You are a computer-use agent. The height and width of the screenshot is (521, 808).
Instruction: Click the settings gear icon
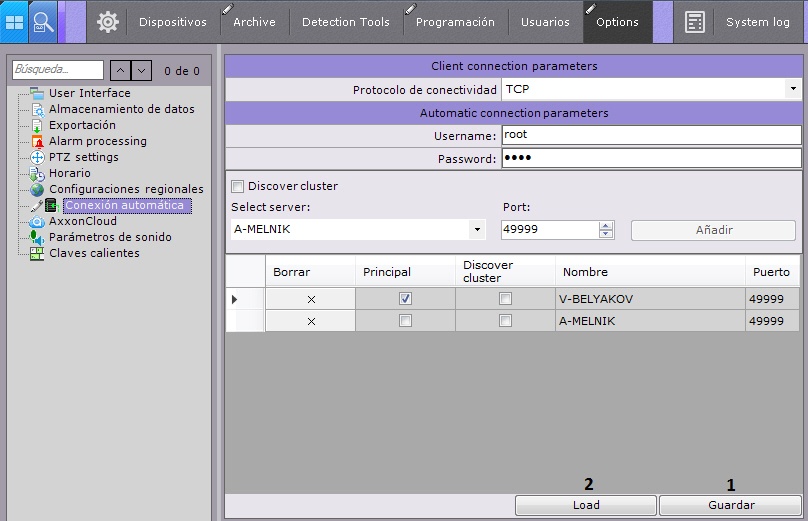click(x=107, y=22)
